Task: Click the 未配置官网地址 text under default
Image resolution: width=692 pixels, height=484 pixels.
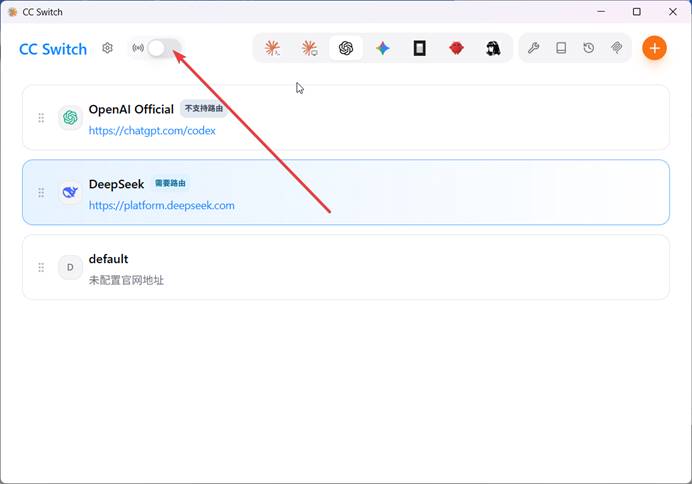Action: (x=126, y=280)
